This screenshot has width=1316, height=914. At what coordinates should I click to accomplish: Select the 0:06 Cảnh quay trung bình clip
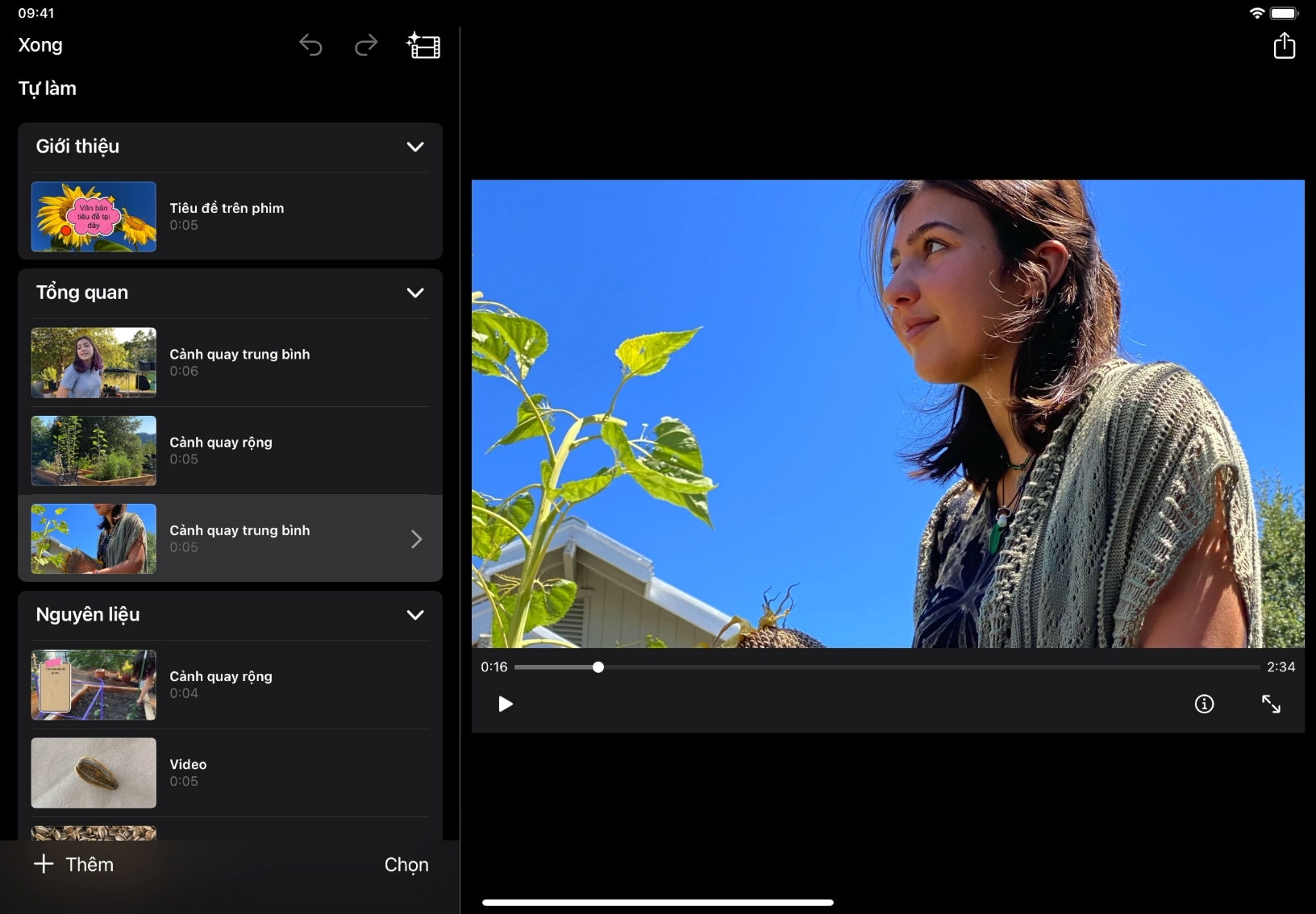pyautogui.click(x=239, y=362)
